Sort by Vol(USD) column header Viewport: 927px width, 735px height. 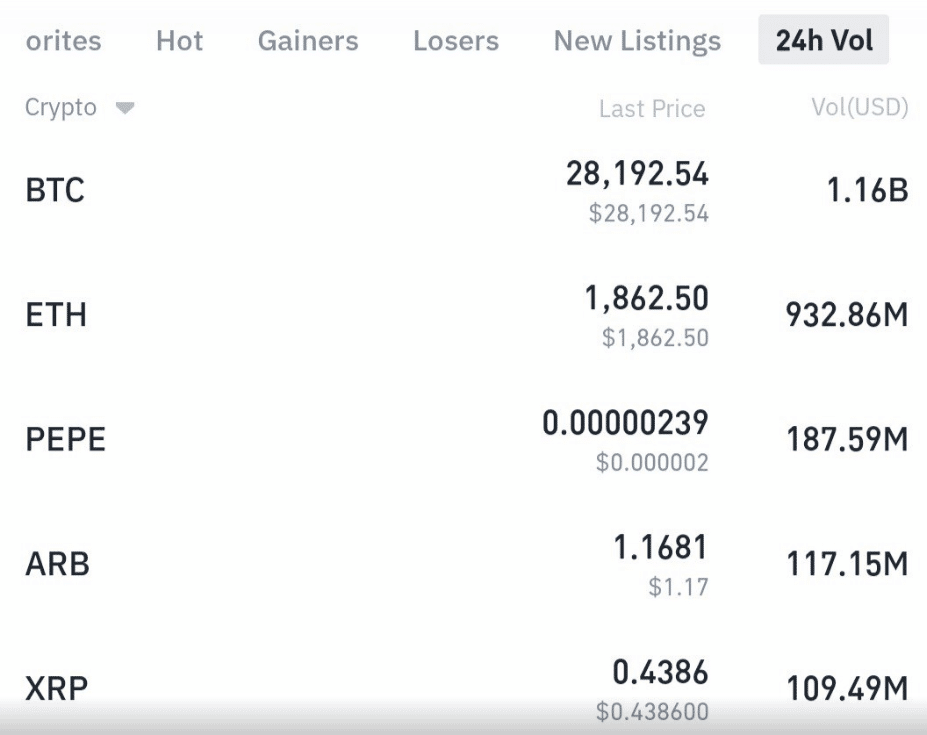(860, 108)
